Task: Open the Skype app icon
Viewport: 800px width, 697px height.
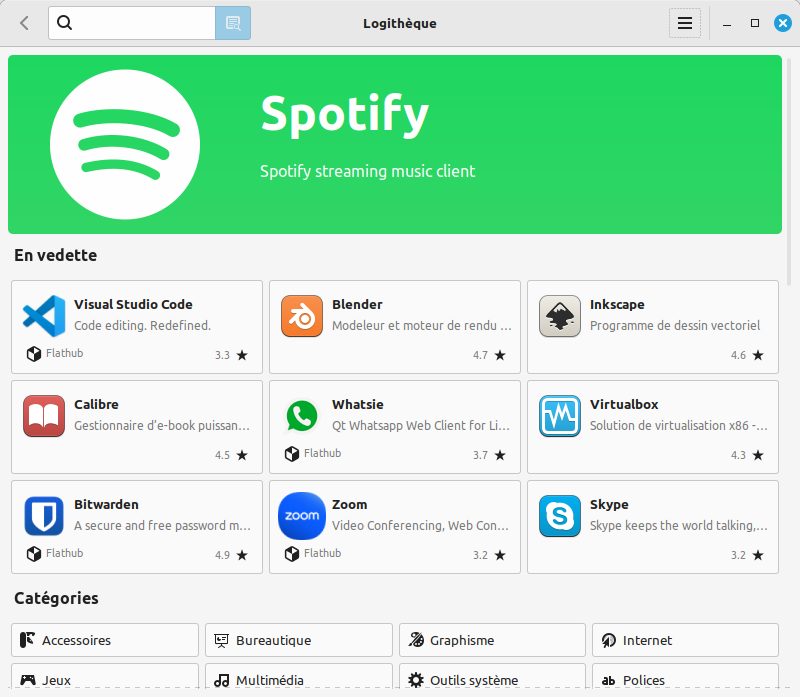Action: (x=560, y=516)
